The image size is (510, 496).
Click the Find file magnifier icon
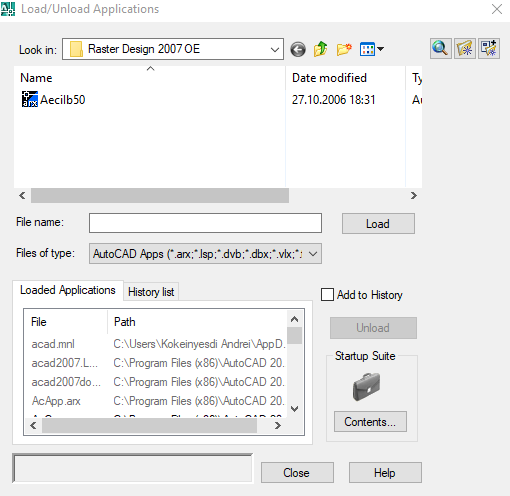[x=440, y=49]
